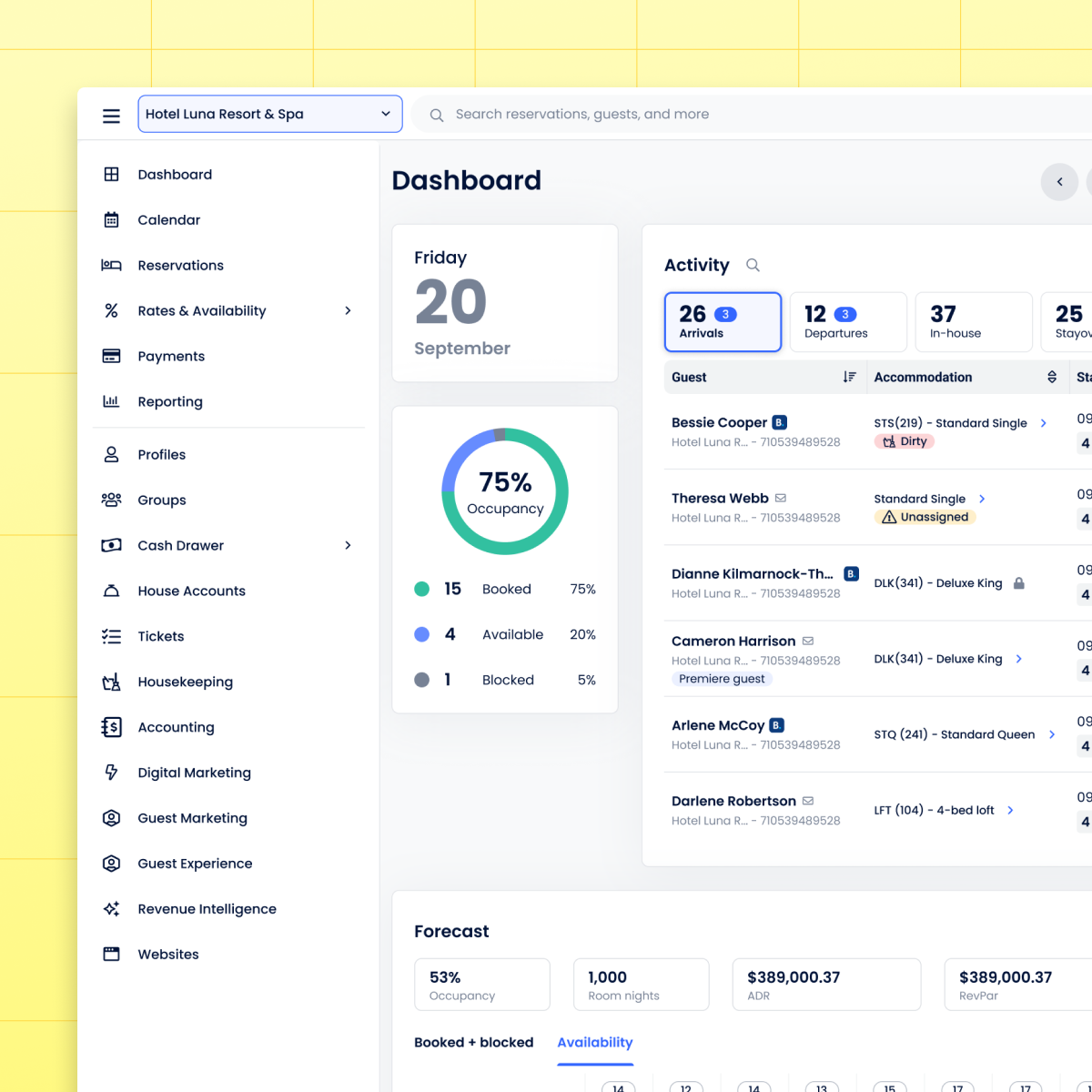Screen dimensions: 1092x1092
Task: Open Cameron Harrison's Deluxe King chevron
Action: coord(1018,659)
